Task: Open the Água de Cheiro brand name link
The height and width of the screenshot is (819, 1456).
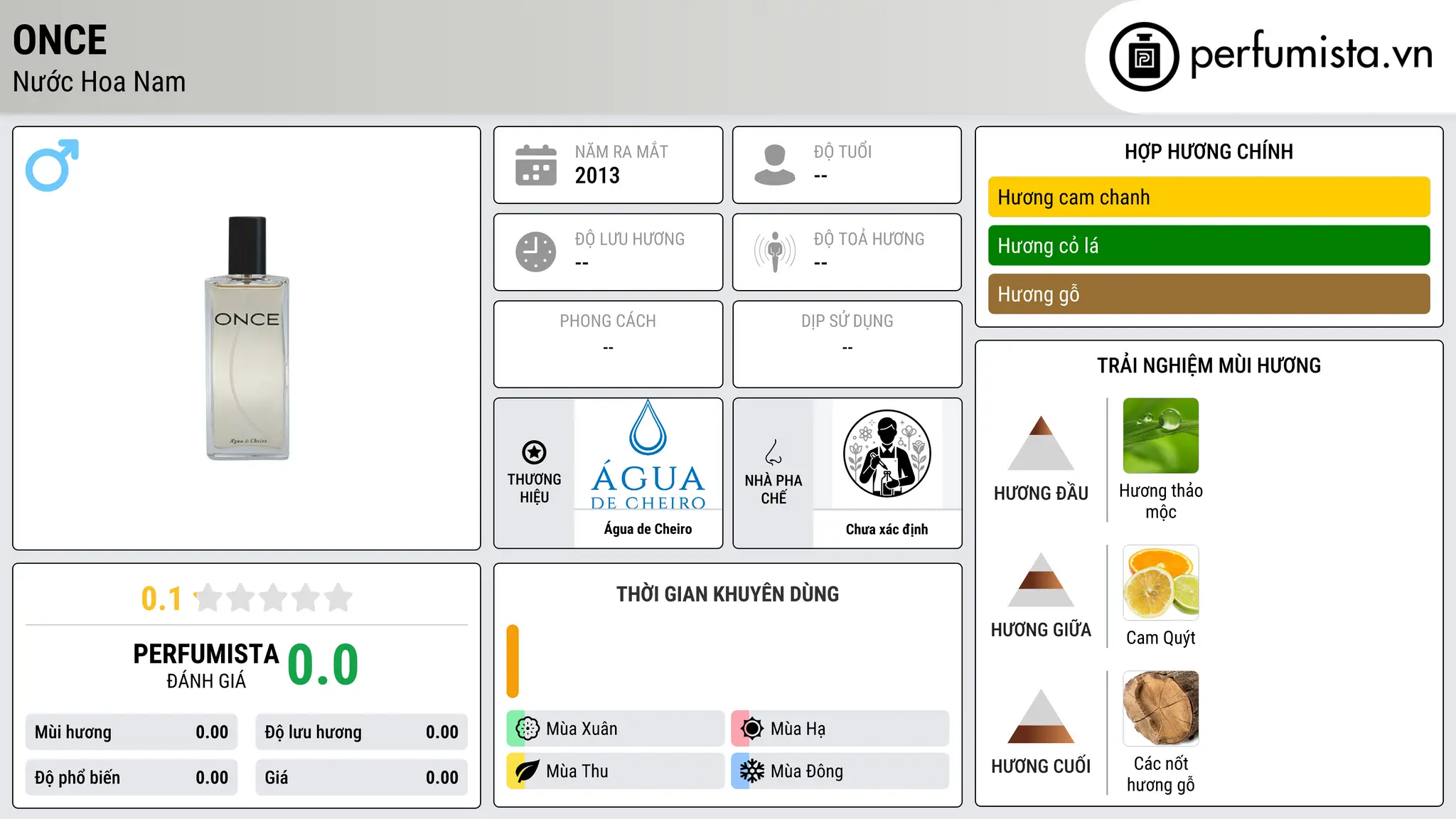Action: tap(648, 529)
